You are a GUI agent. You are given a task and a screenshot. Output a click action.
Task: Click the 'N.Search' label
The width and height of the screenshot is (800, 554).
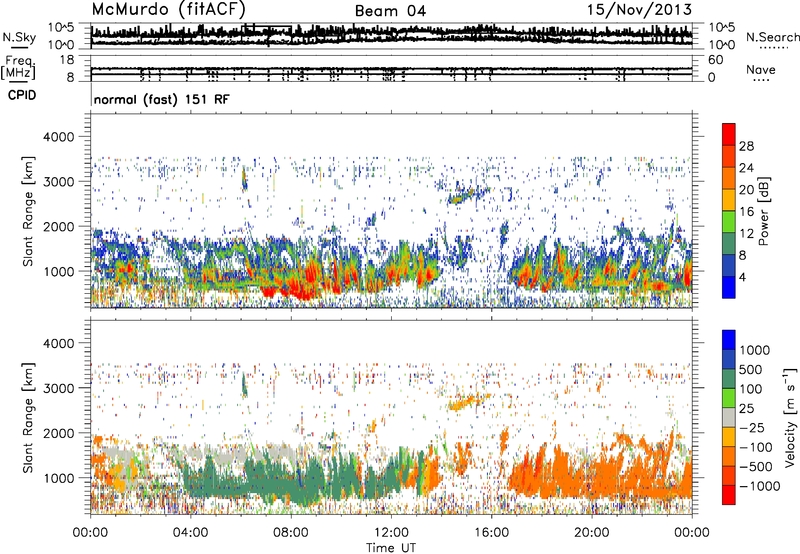(772, 37)
